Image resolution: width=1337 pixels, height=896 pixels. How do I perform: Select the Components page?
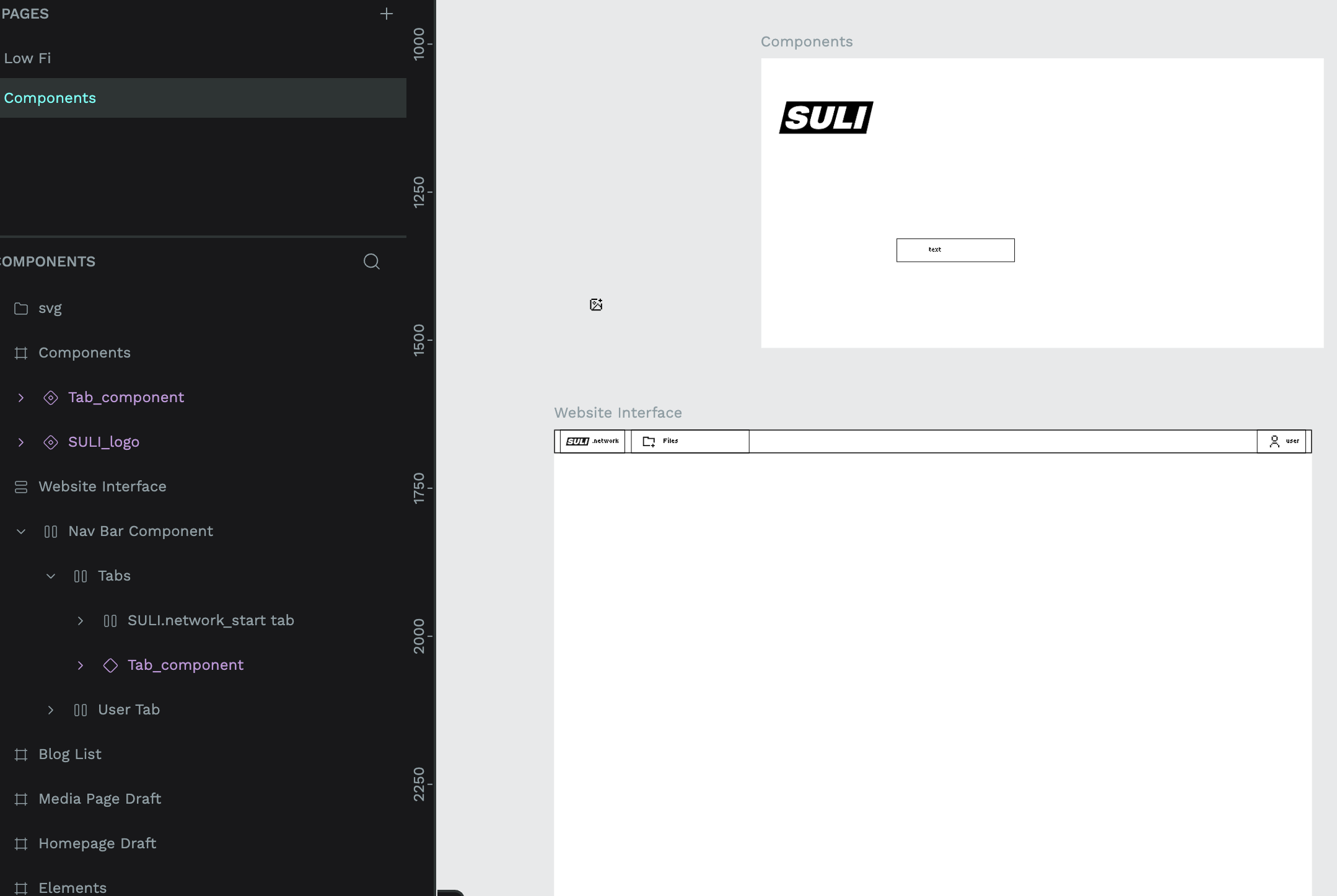[x=50, y=98]
